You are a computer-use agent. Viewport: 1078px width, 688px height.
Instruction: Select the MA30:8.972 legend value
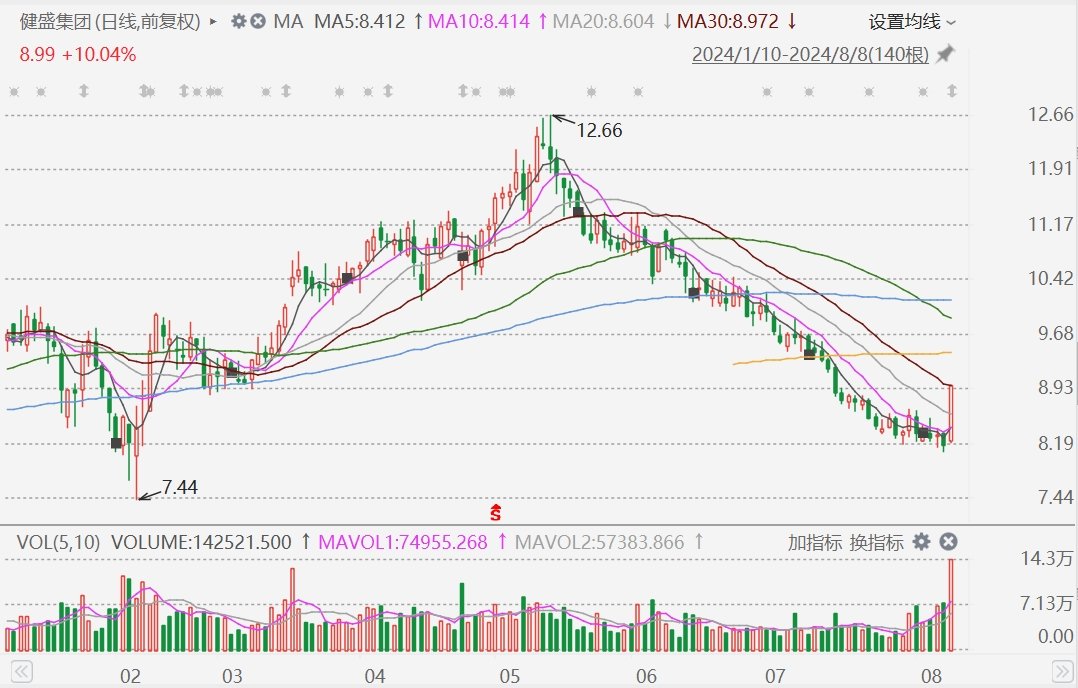click(x=728, y=22)
